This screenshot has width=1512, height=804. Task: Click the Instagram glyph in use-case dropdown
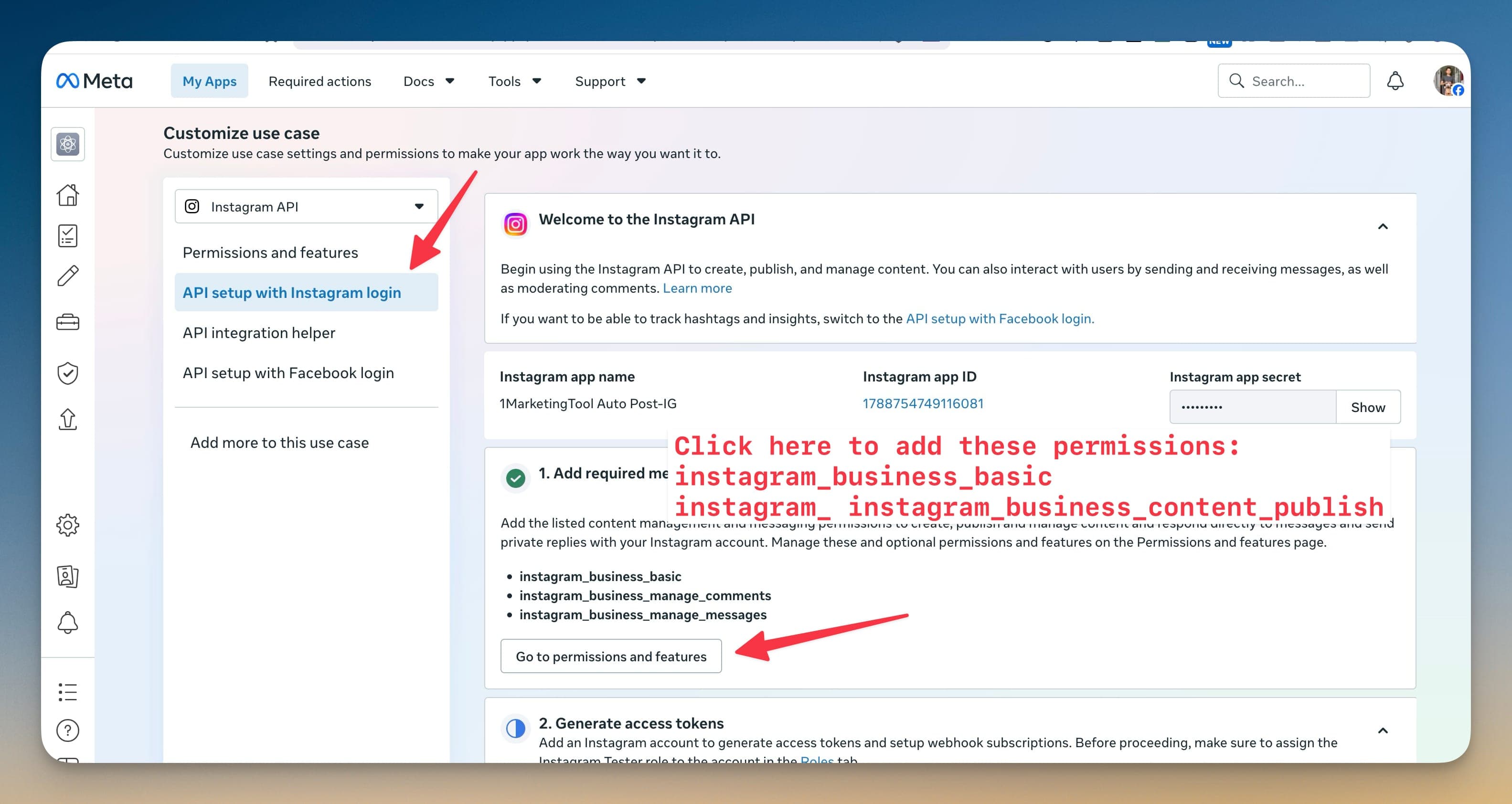tap(192, 207)
